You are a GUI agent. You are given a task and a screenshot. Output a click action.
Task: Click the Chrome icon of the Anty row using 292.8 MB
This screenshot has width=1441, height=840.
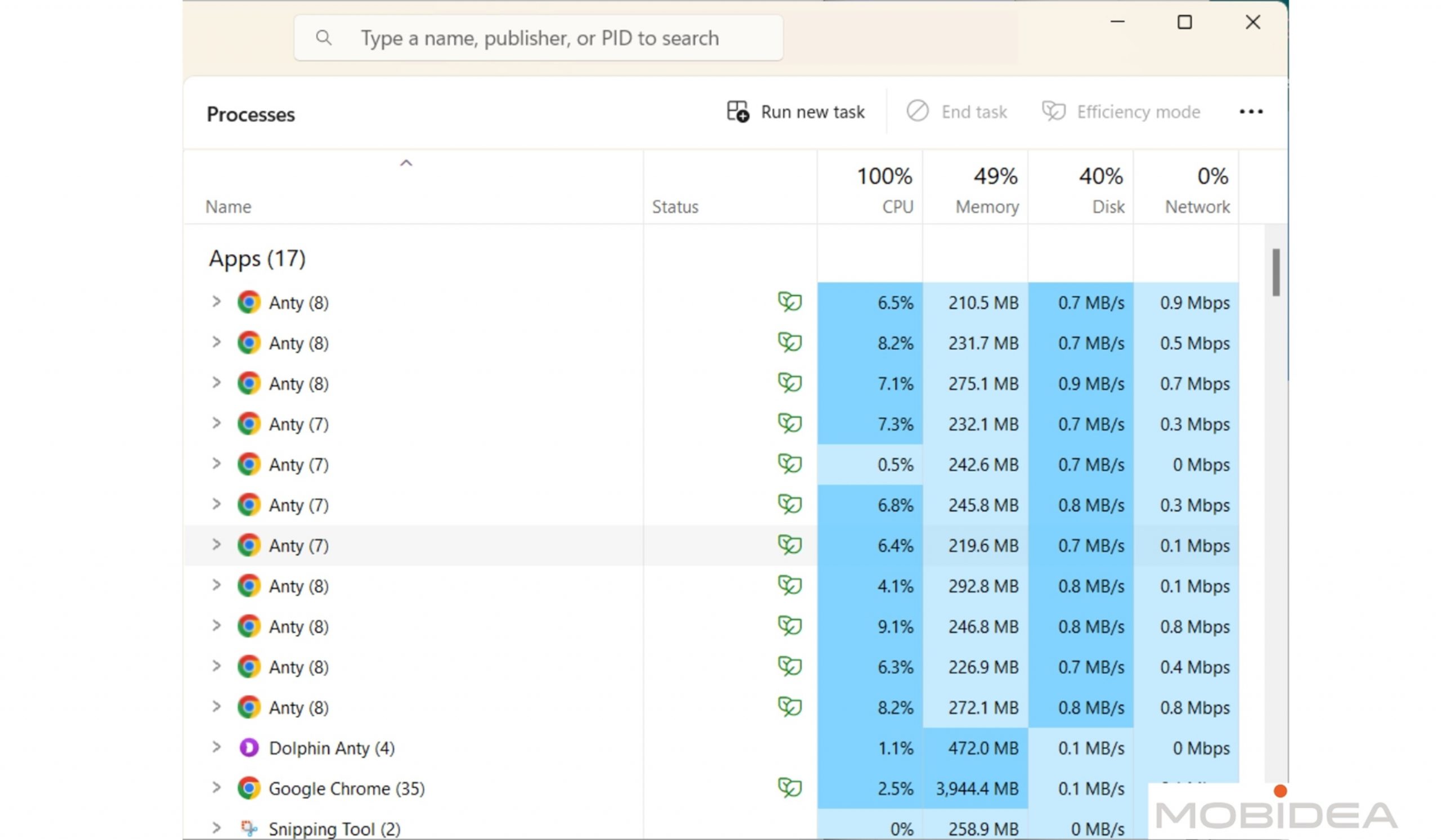[x=249, y=586]
